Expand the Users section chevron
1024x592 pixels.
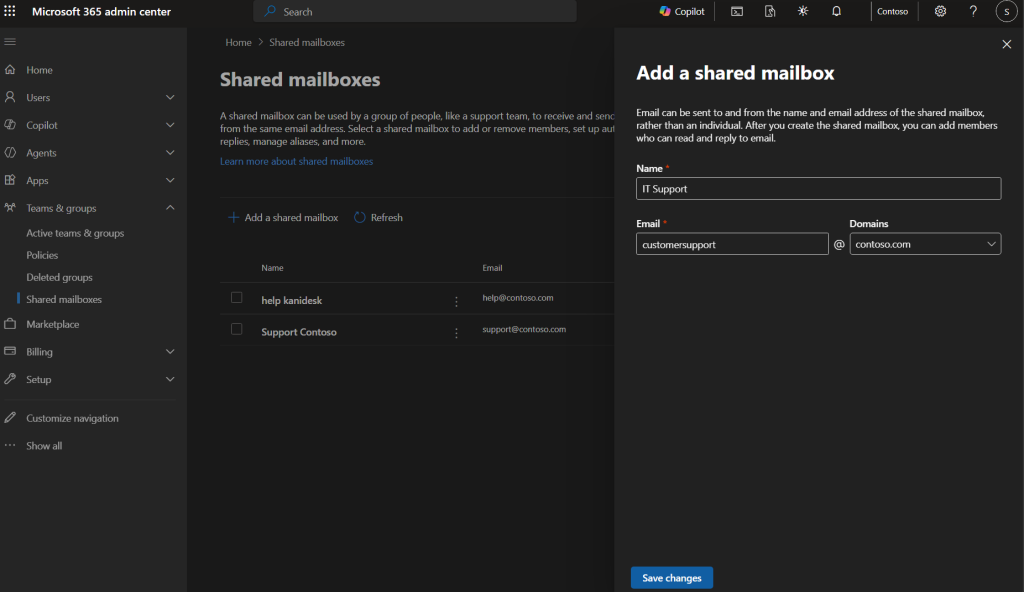[170, 97]
